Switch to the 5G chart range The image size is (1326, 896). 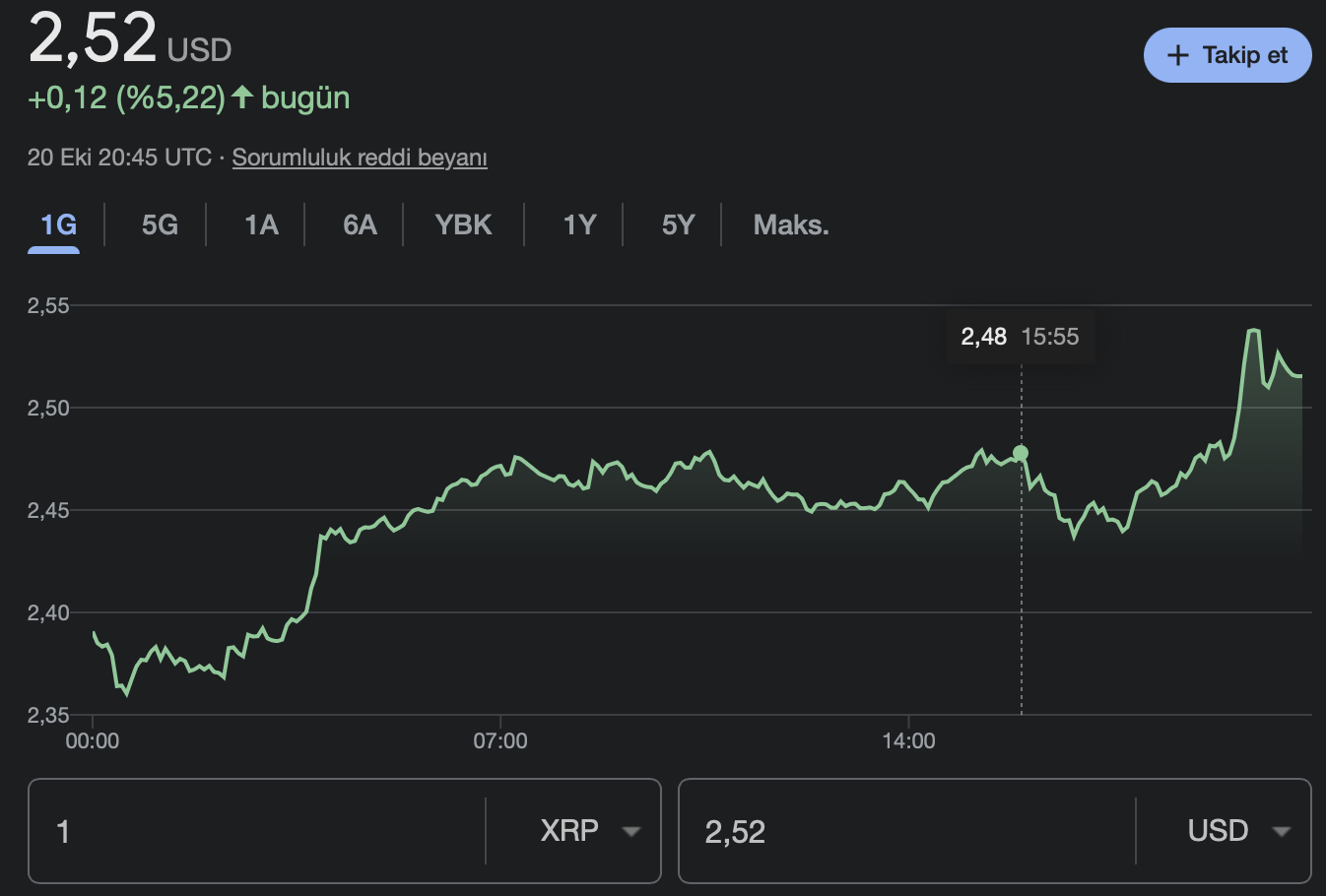pyautogui.click(x=160, y=225)
